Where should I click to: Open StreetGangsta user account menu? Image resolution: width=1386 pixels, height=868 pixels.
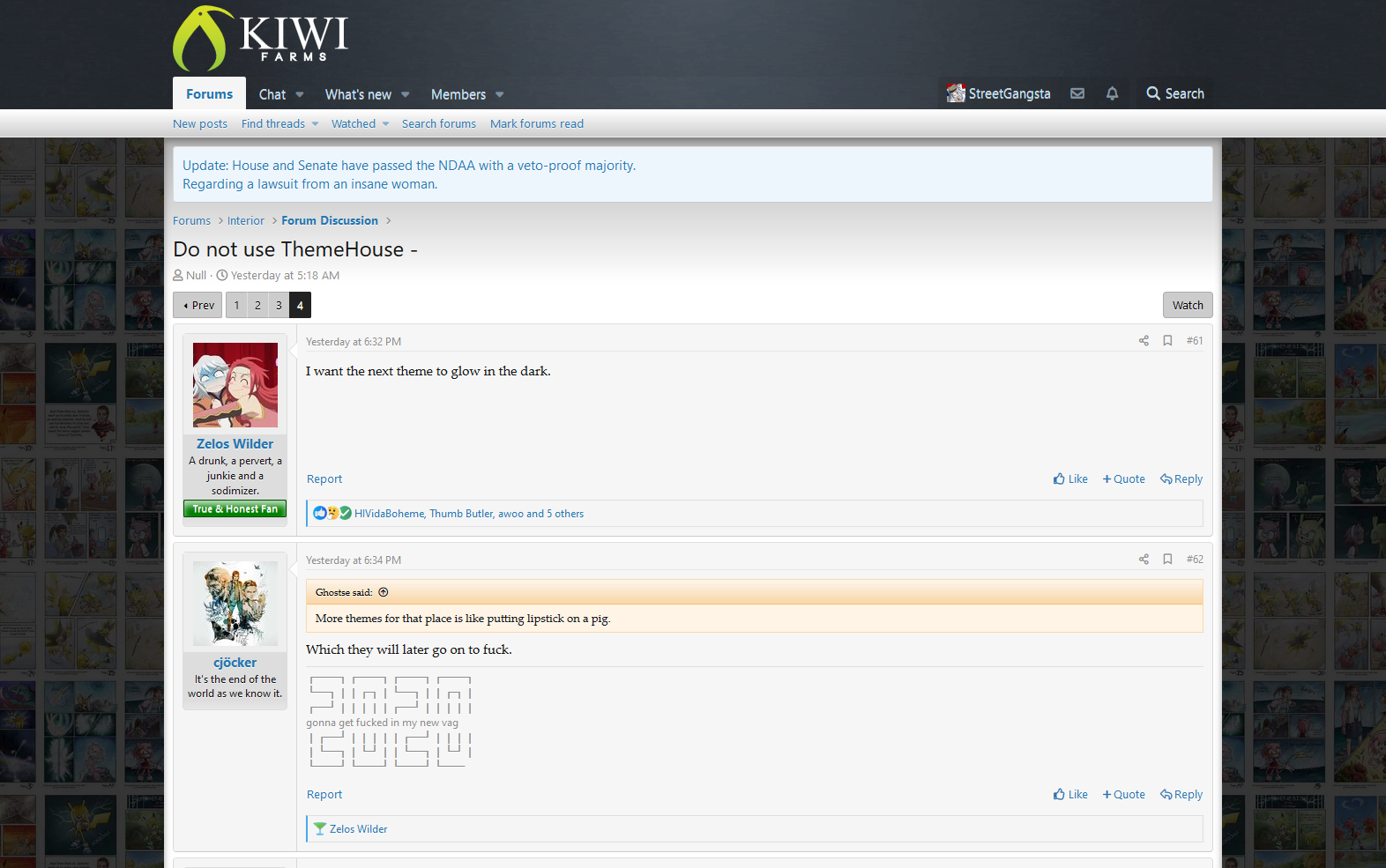click(998, 93)
